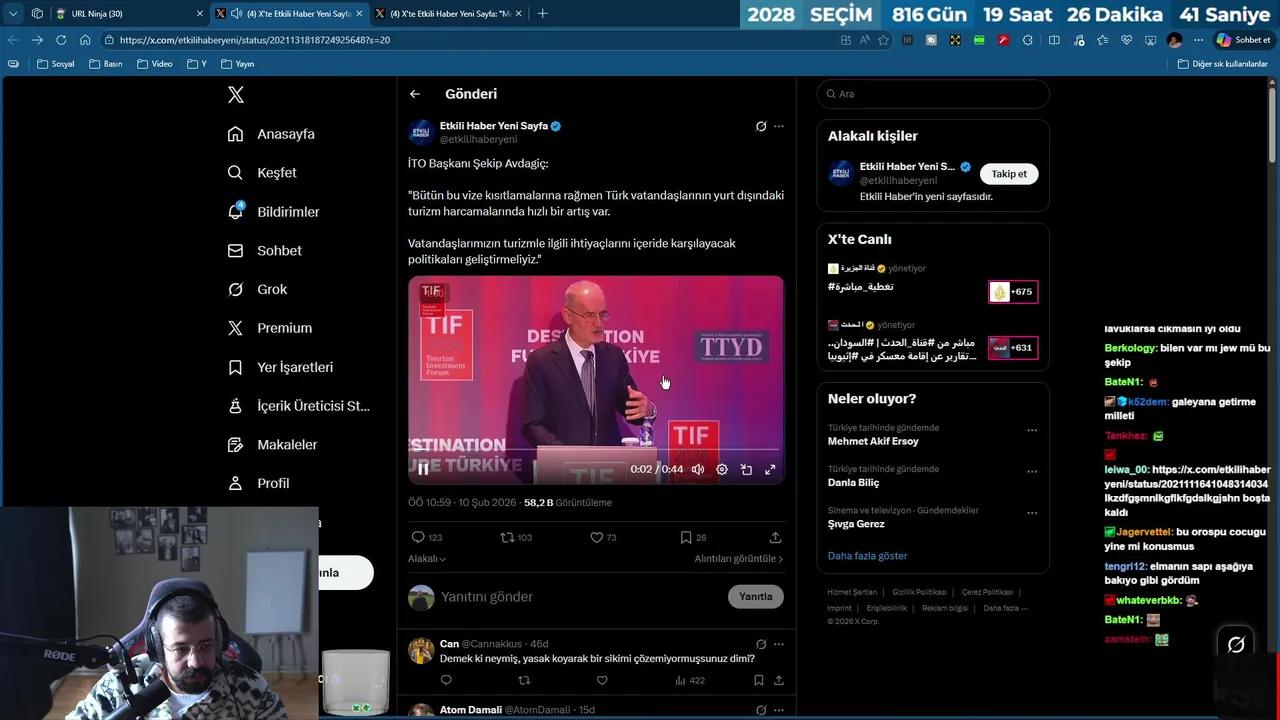Open Alıntıları görüntüle link
This screenshot has height=720, width=1280.
[739, 559]
